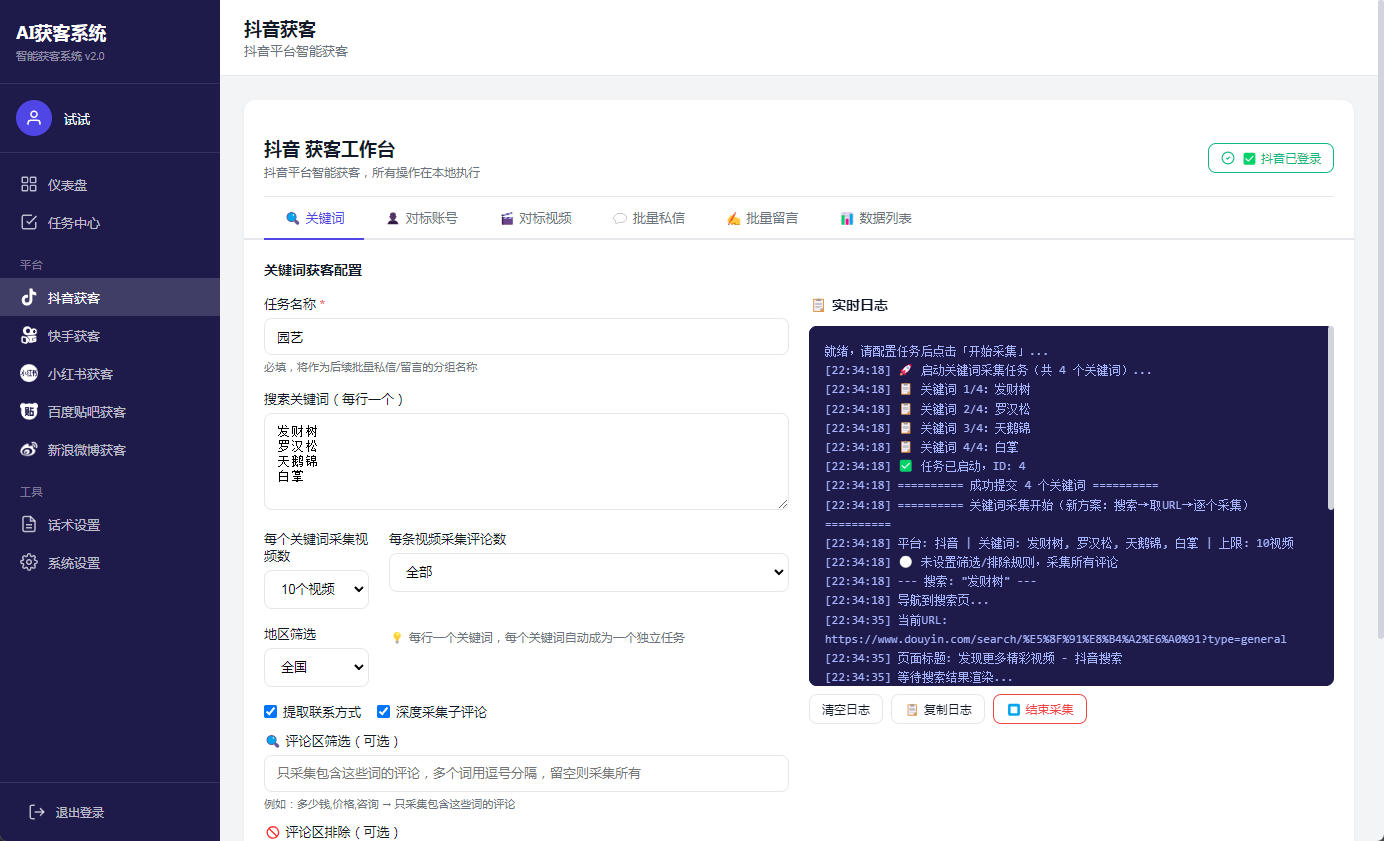Click the 复制日志 button
Image resolution: width=1384 pixels, height=841 pixels.
point(938,709)
